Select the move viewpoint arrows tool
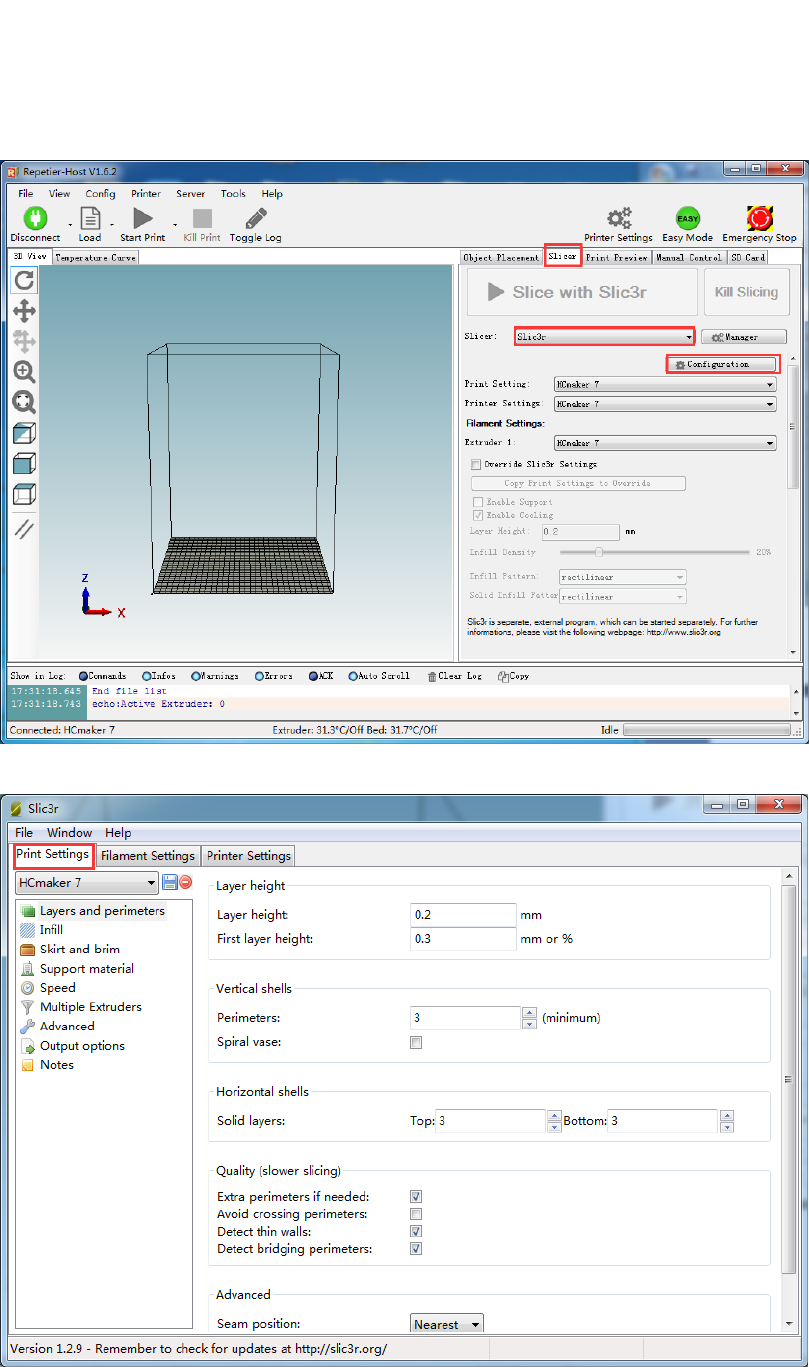809x1367 pixels. point(24,311)
